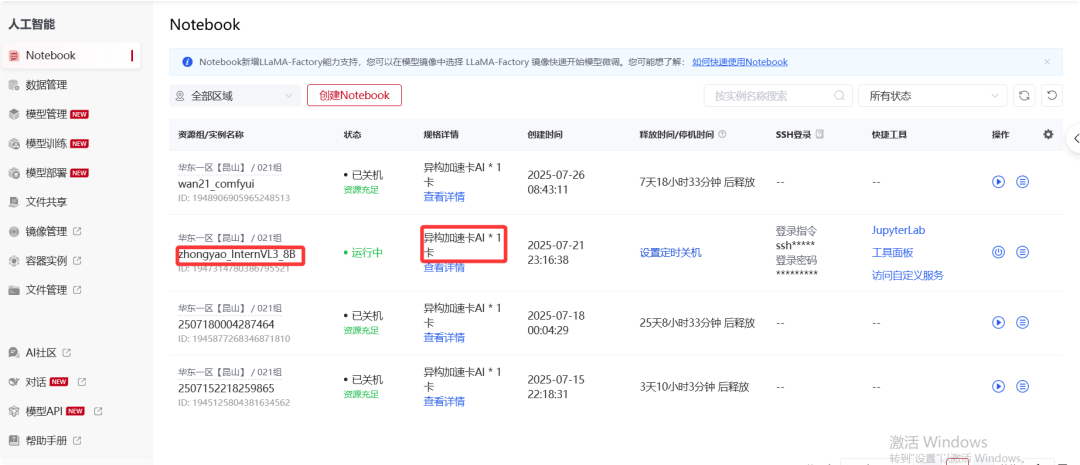The width and height of the screenshot is (1080, 465).
Task: Click the 帮助手册 sidebar icon
Action: [x=14, y=440]
